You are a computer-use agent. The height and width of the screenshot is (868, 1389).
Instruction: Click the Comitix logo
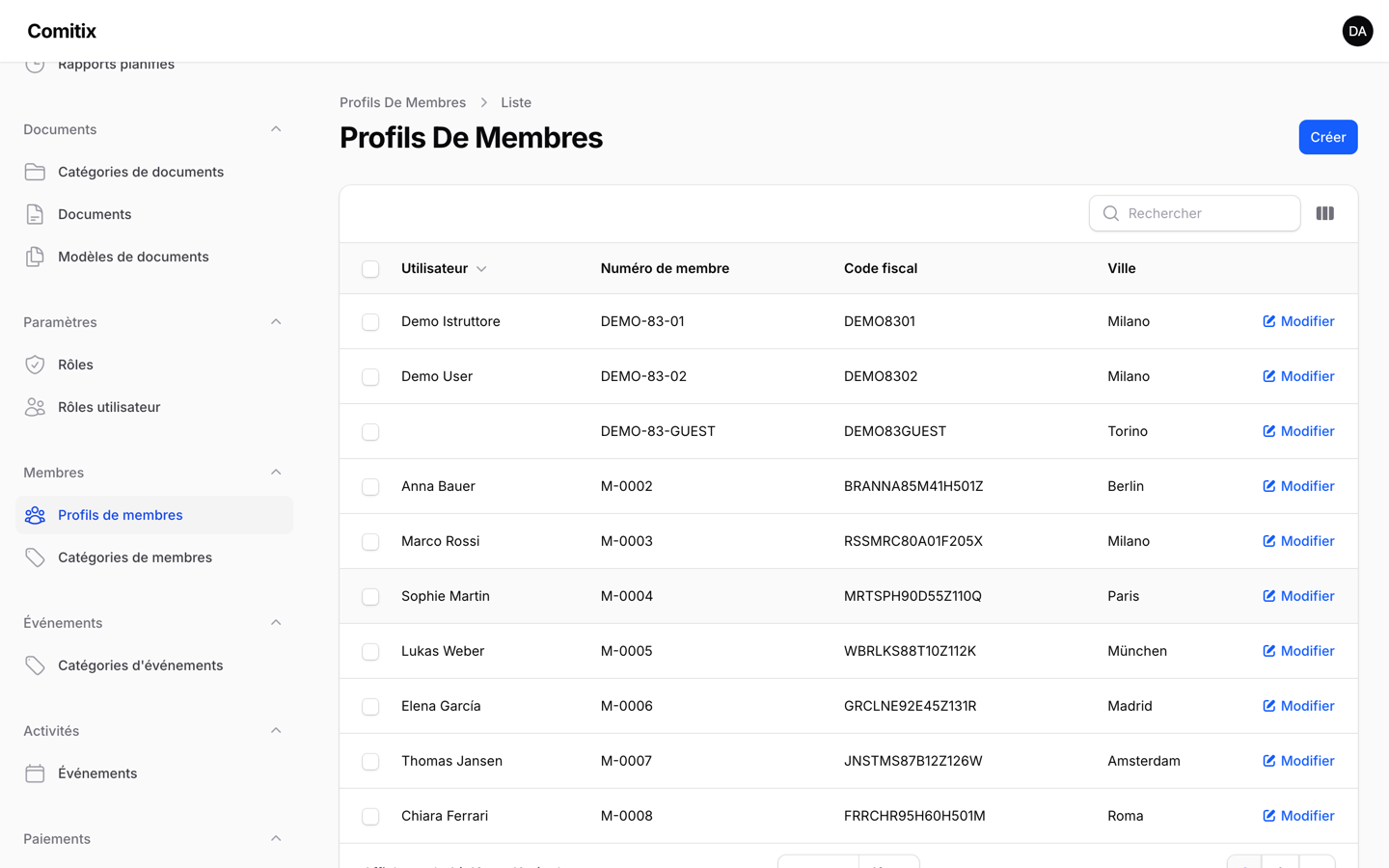62,31
